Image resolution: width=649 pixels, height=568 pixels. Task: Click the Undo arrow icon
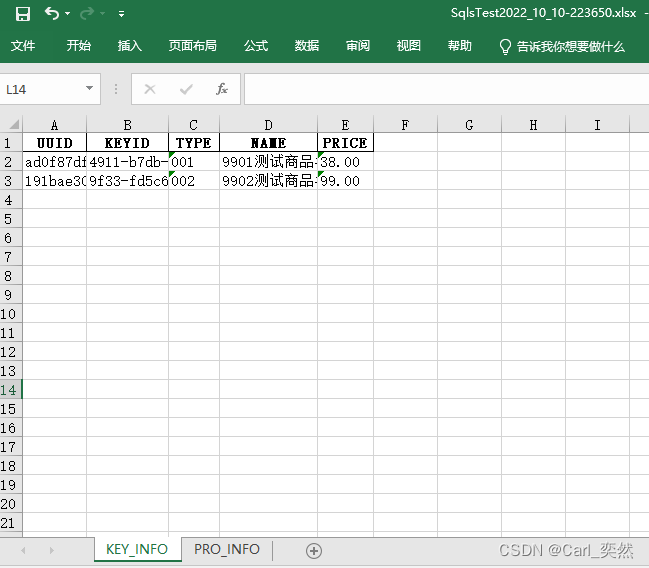click(52, 14)
